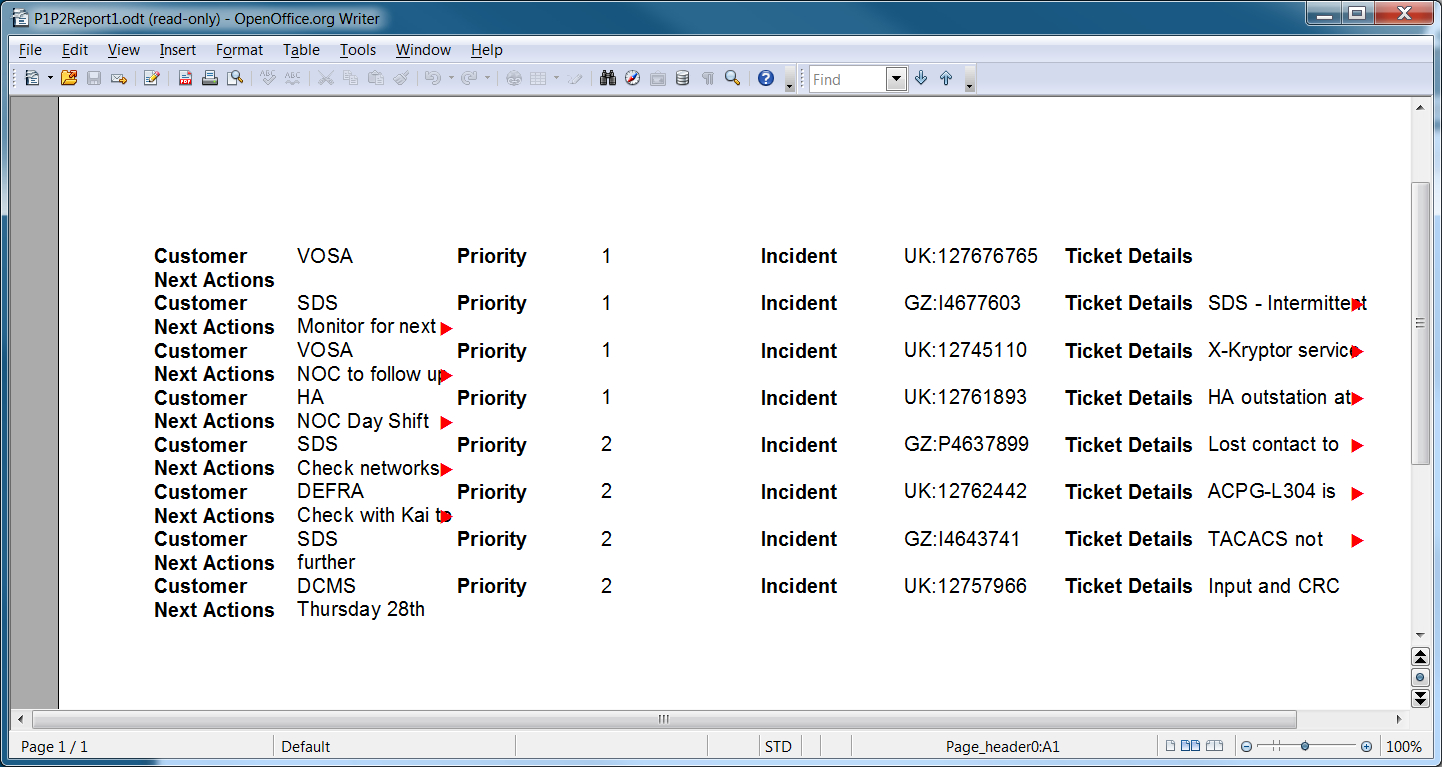1442x767 pixels.
Task: Open the Tools menu
Action: click(x=358, y=50)
